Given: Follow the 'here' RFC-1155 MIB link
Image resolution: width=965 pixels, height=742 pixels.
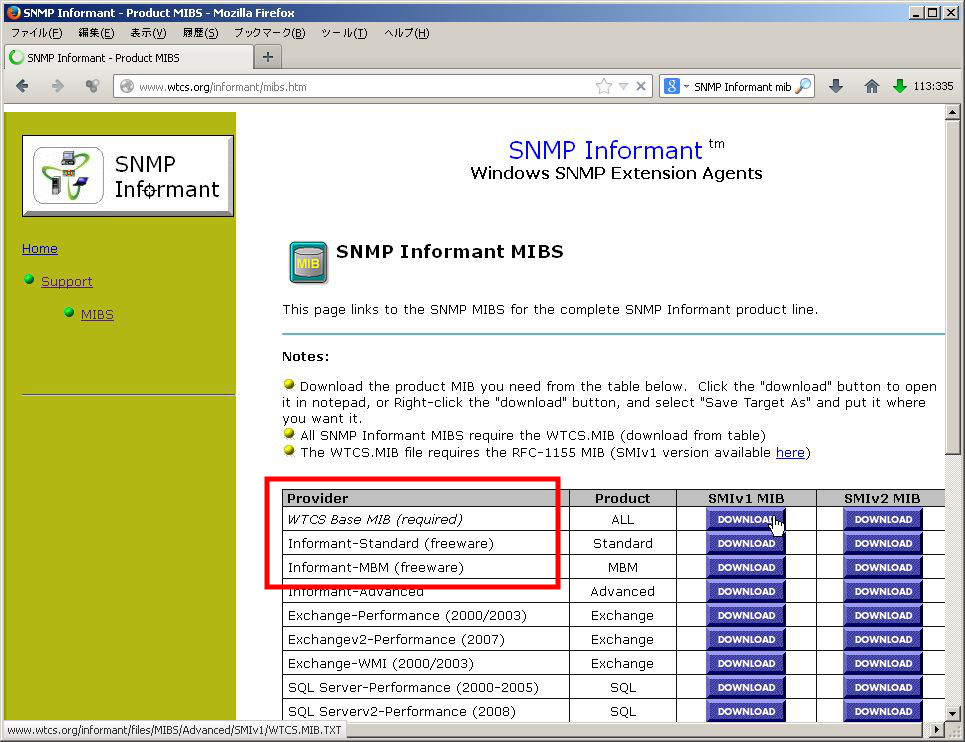Looking at the screenshot, I should tap(790, 452).
